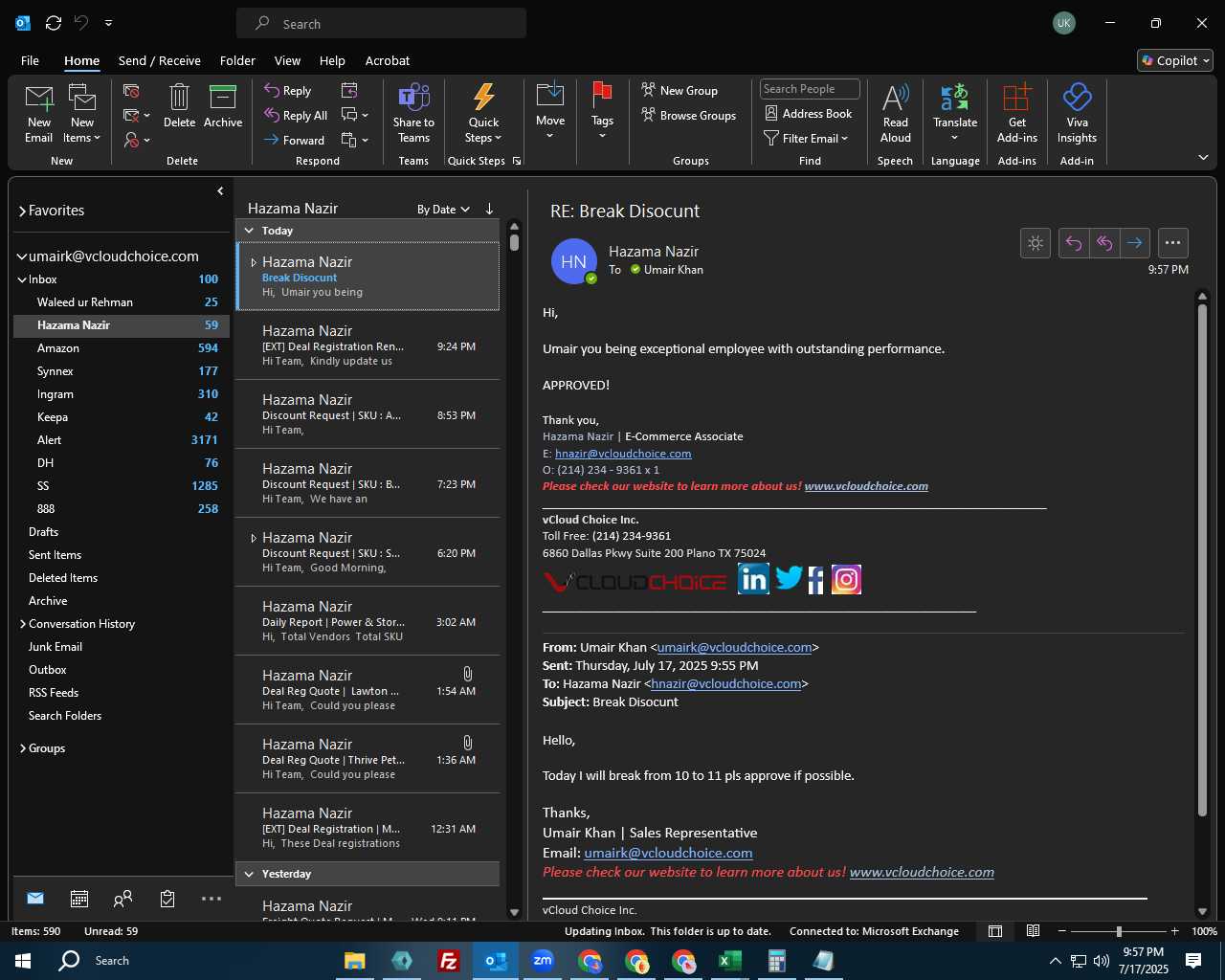
Task: Switch to Calendar view in the navigation bar
Action: [79, 899]
